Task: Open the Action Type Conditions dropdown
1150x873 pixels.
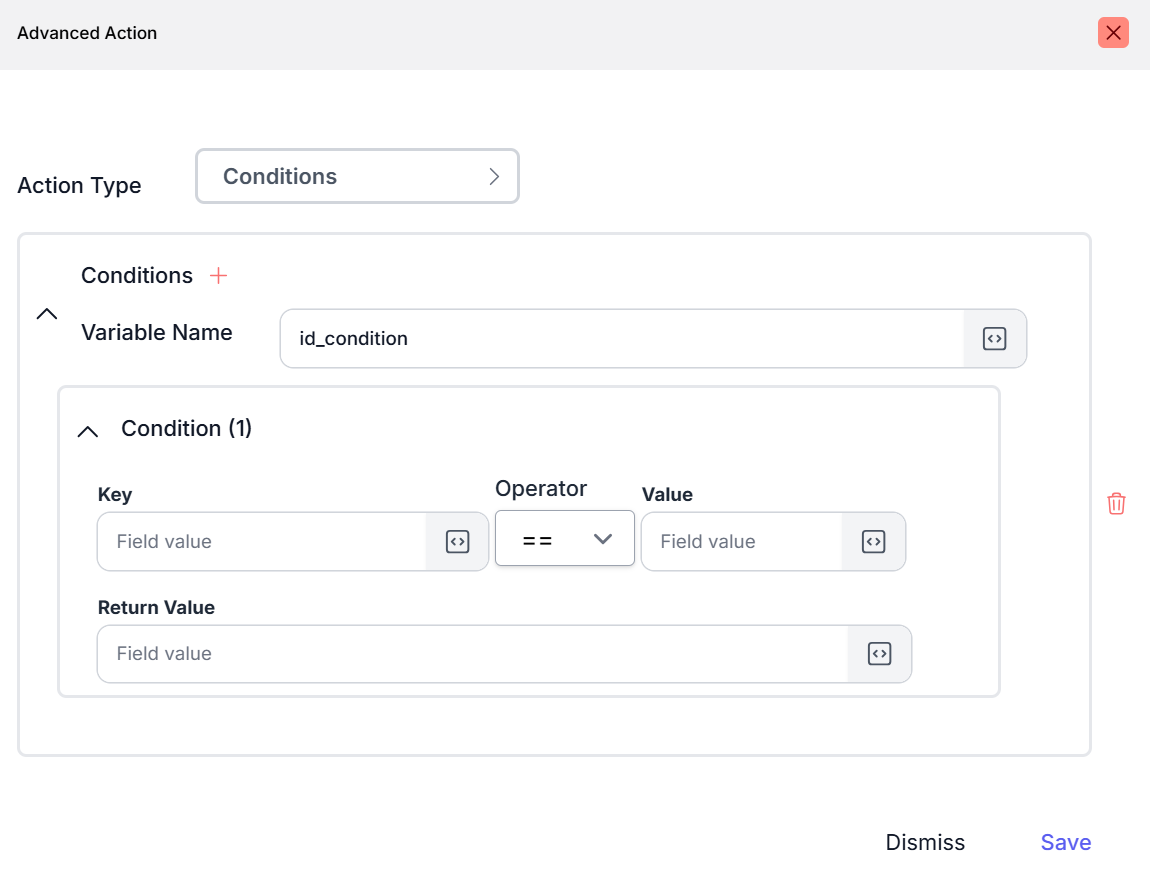Action: [356, 177]
